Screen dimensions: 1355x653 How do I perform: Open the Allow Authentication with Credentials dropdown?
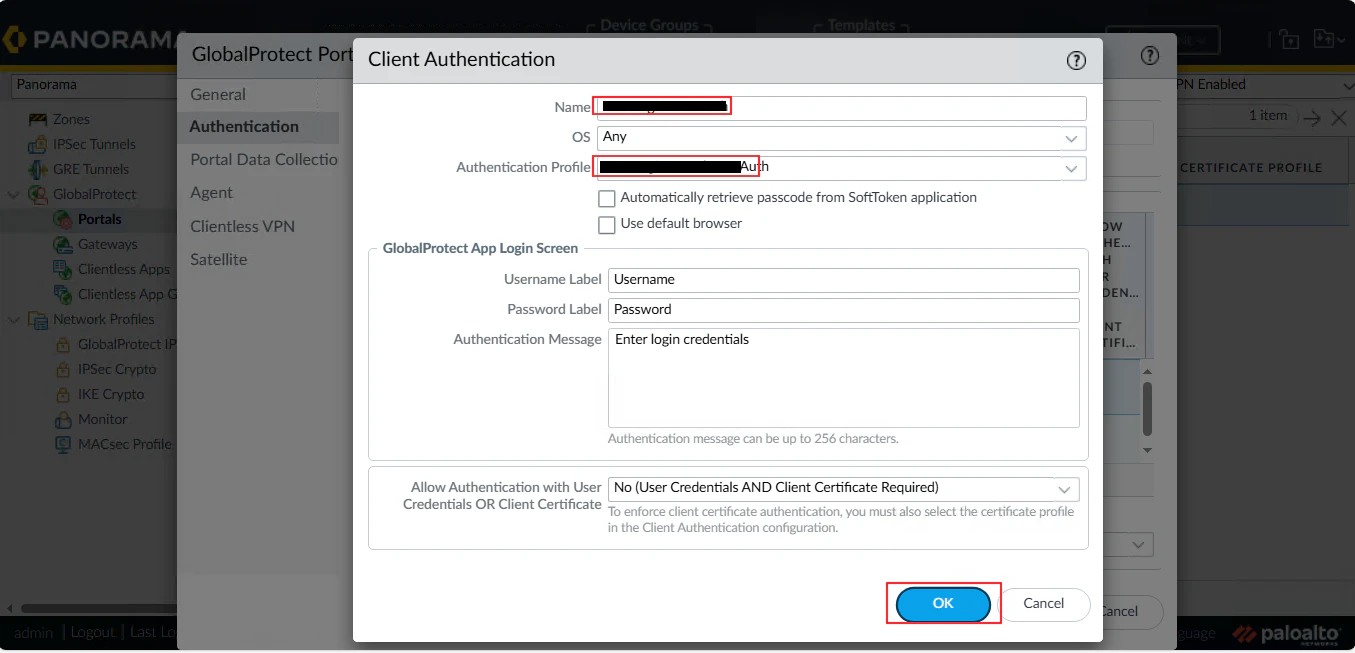(x=844, y=489)
